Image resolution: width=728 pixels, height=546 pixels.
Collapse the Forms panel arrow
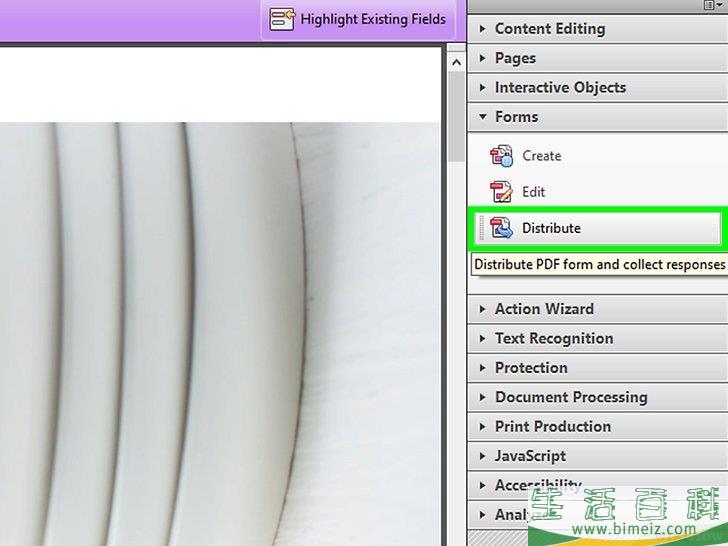[x=482, y=117]
